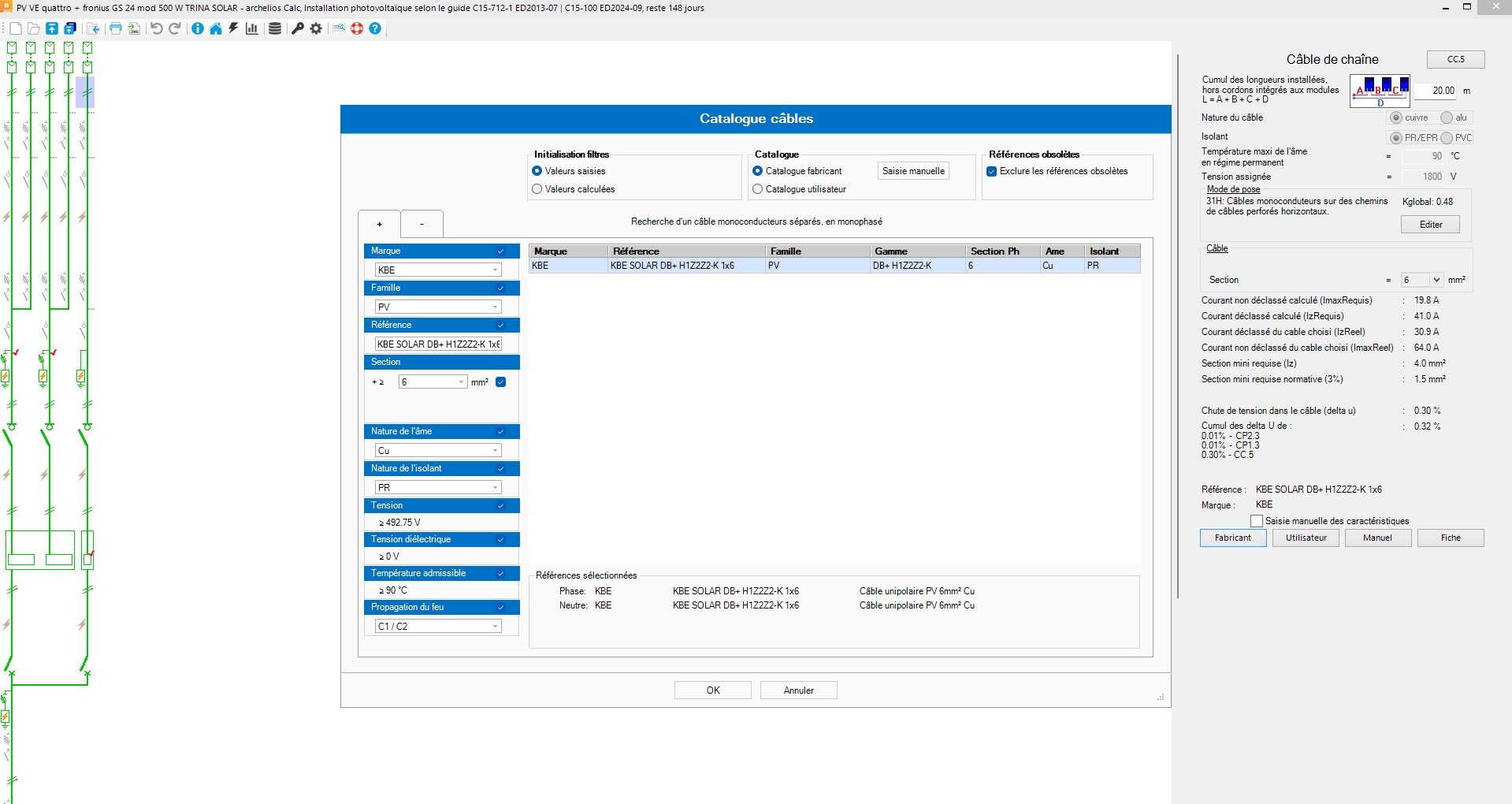The width and height of the screenshot is (1512, 804).
Task: Click the blue house icon
Action: [x=216, y=28]
